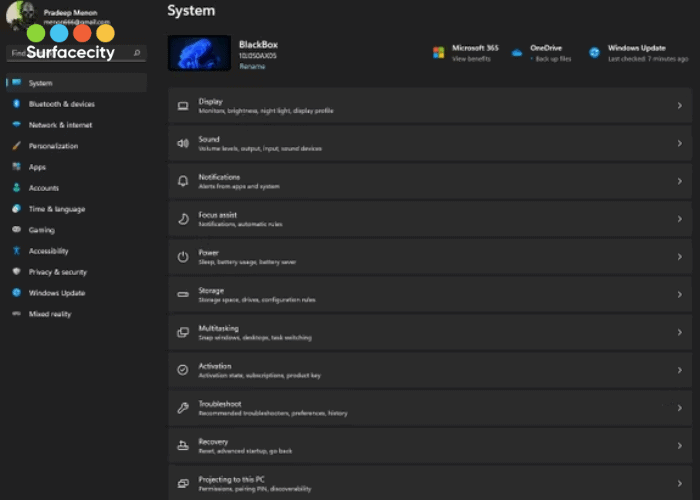Image resolution: width=700 pixels, height=500 pixels.
Task: Select Privacy & security in sidebar
Action: 57,272
